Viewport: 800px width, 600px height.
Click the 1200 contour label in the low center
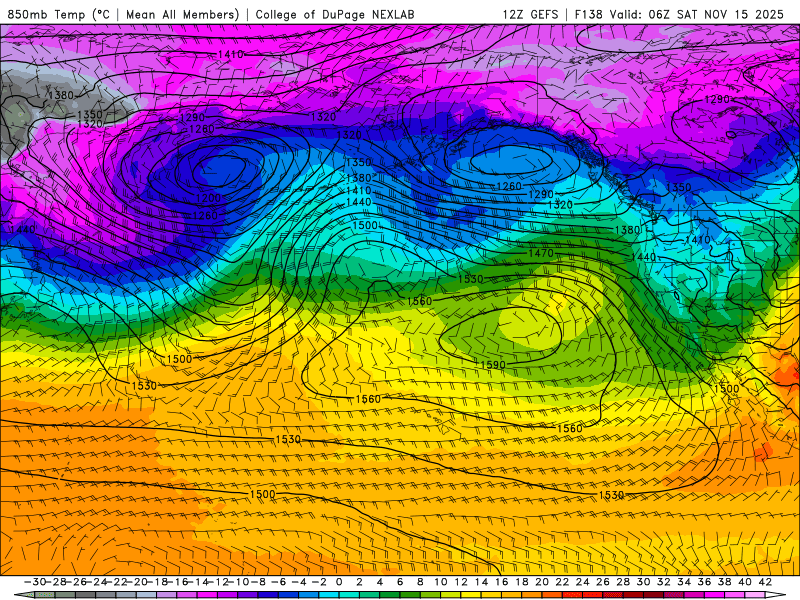[208, 198]
